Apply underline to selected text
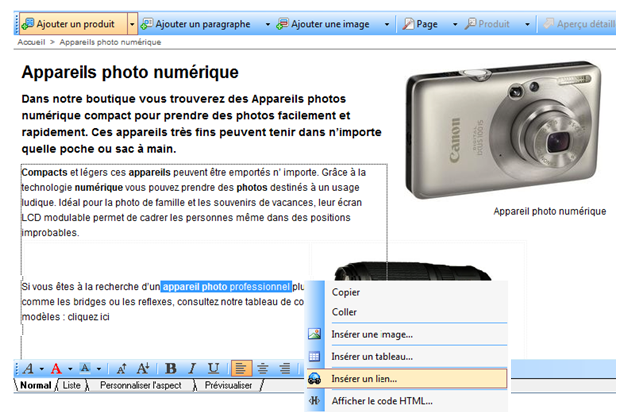Screen dimensions: 626x412 tap(213, 369)
